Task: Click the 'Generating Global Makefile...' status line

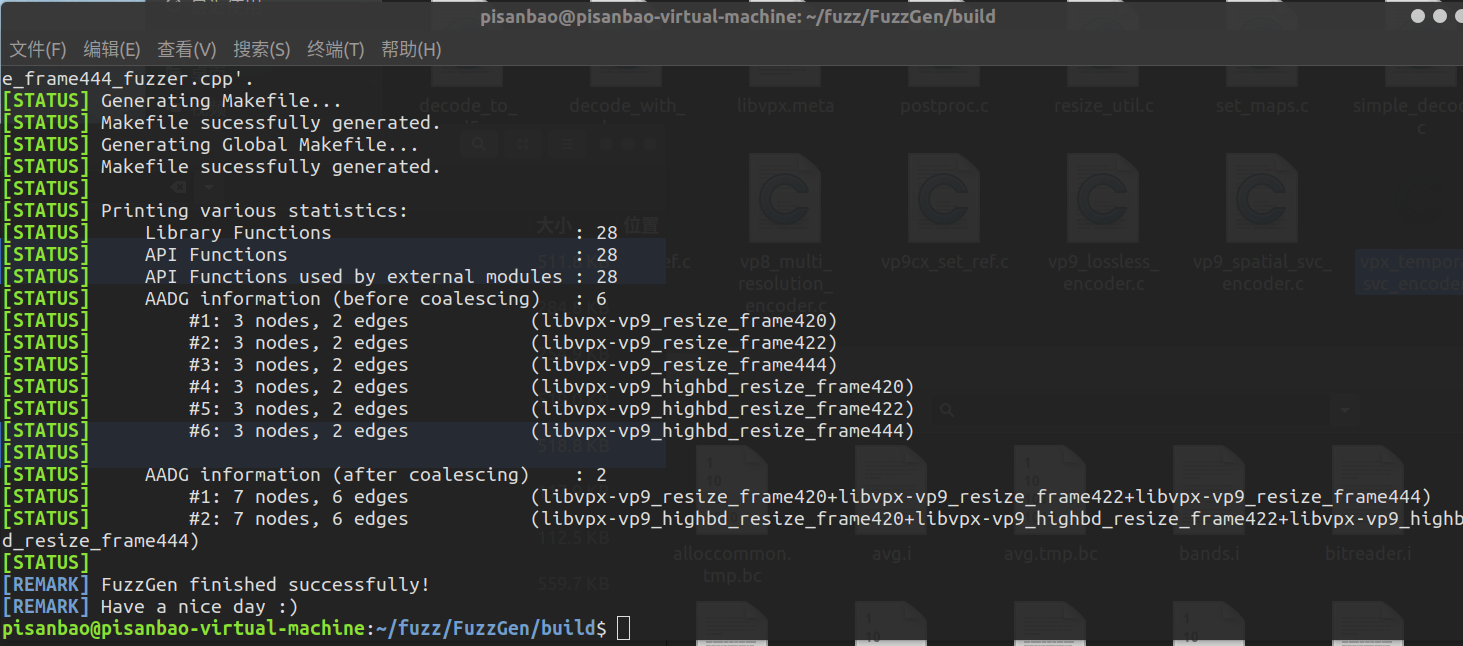Action: point(260,145)
